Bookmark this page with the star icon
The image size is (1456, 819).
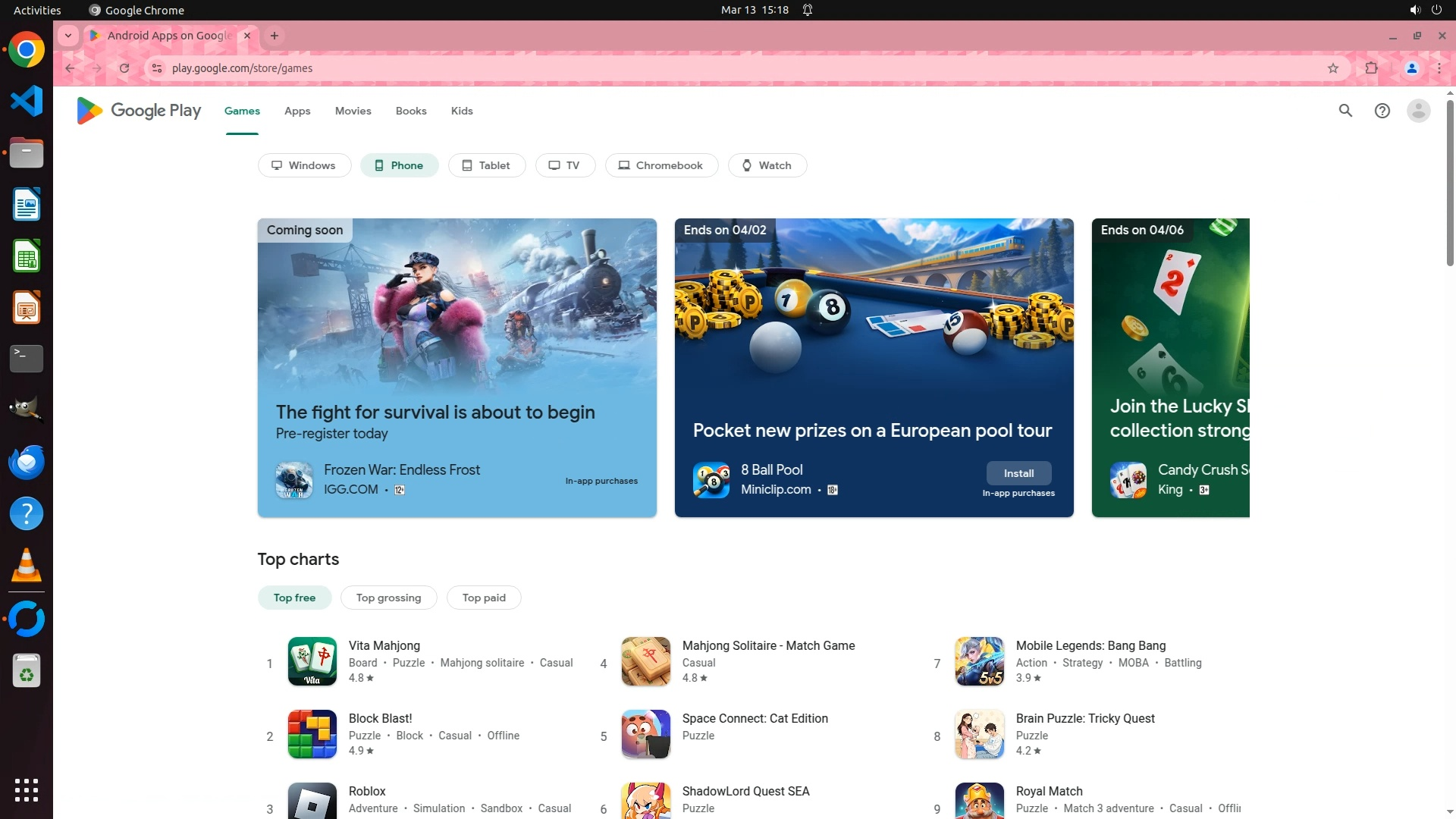(x=1333, y=68)
